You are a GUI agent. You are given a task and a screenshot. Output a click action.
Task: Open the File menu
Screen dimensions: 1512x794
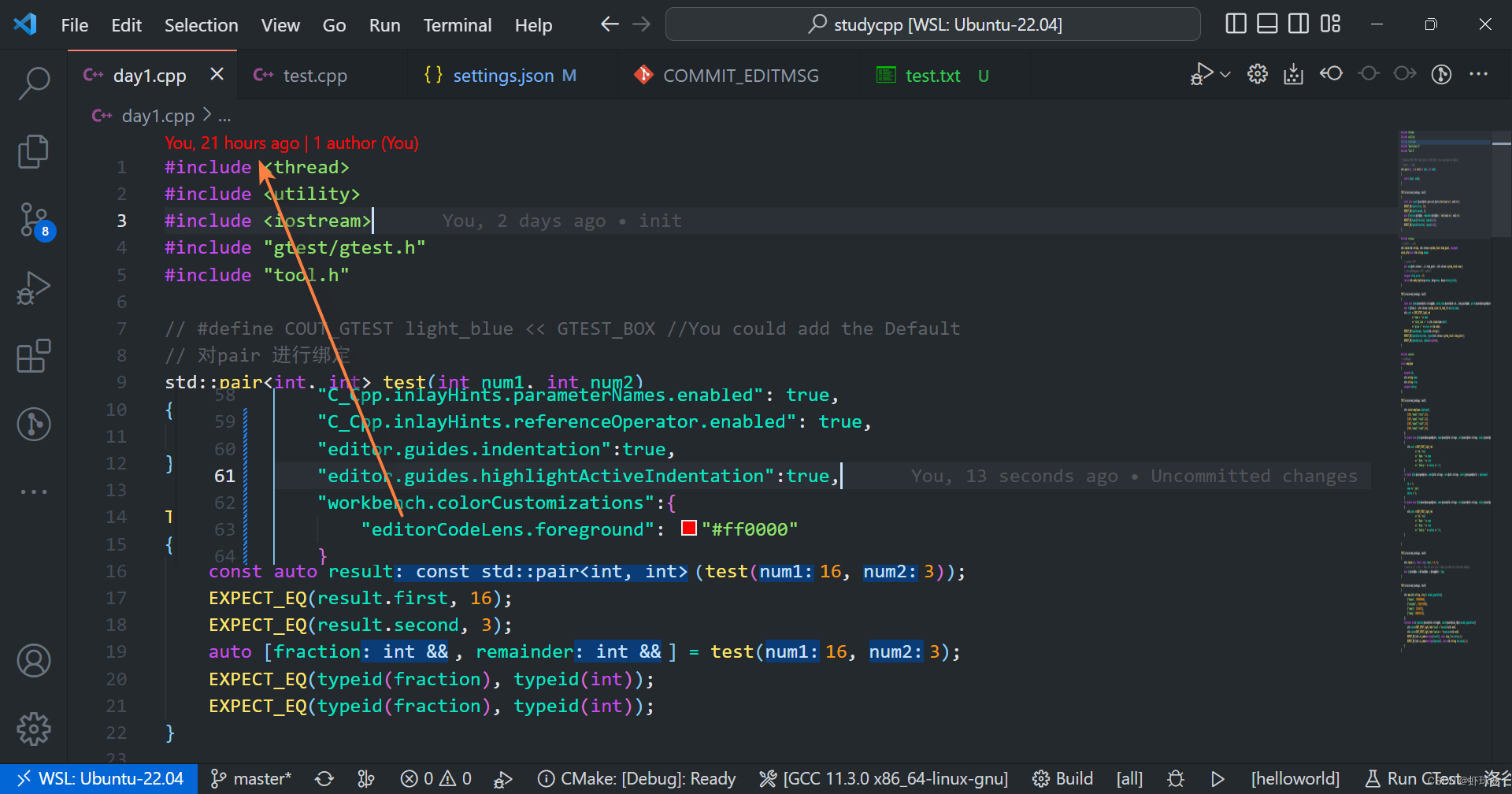click(x=75, y=25)
